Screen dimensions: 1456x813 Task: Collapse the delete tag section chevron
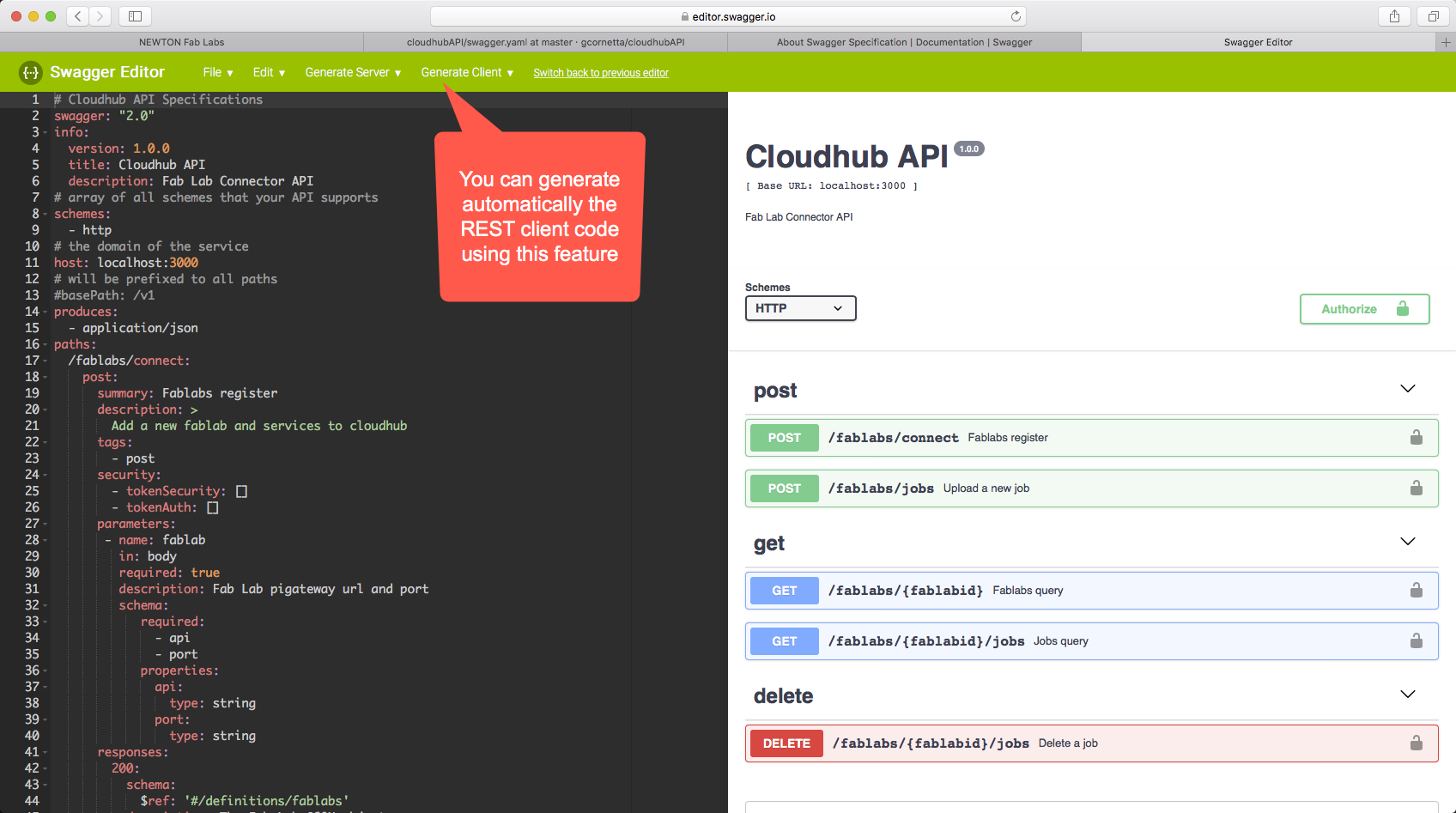[x=1408, y=695]
